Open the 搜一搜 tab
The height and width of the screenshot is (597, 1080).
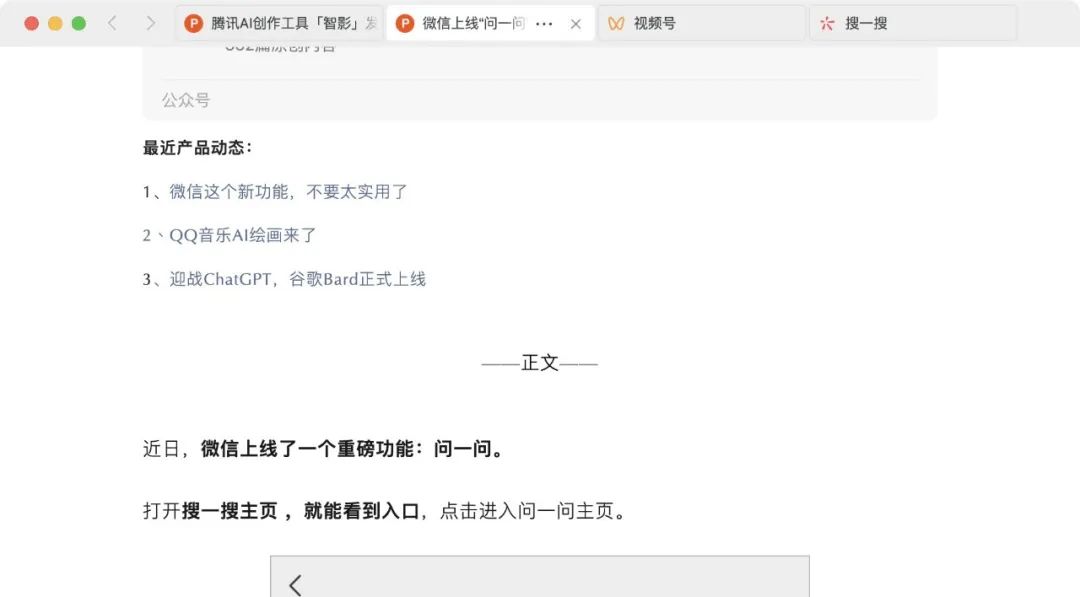point(913,23)
